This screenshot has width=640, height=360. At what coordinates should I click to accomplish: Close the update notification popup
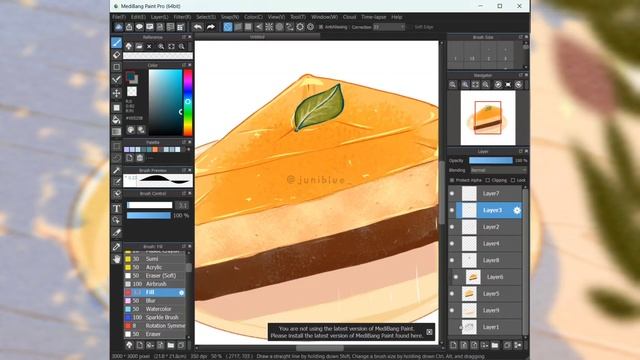[429, 332]
